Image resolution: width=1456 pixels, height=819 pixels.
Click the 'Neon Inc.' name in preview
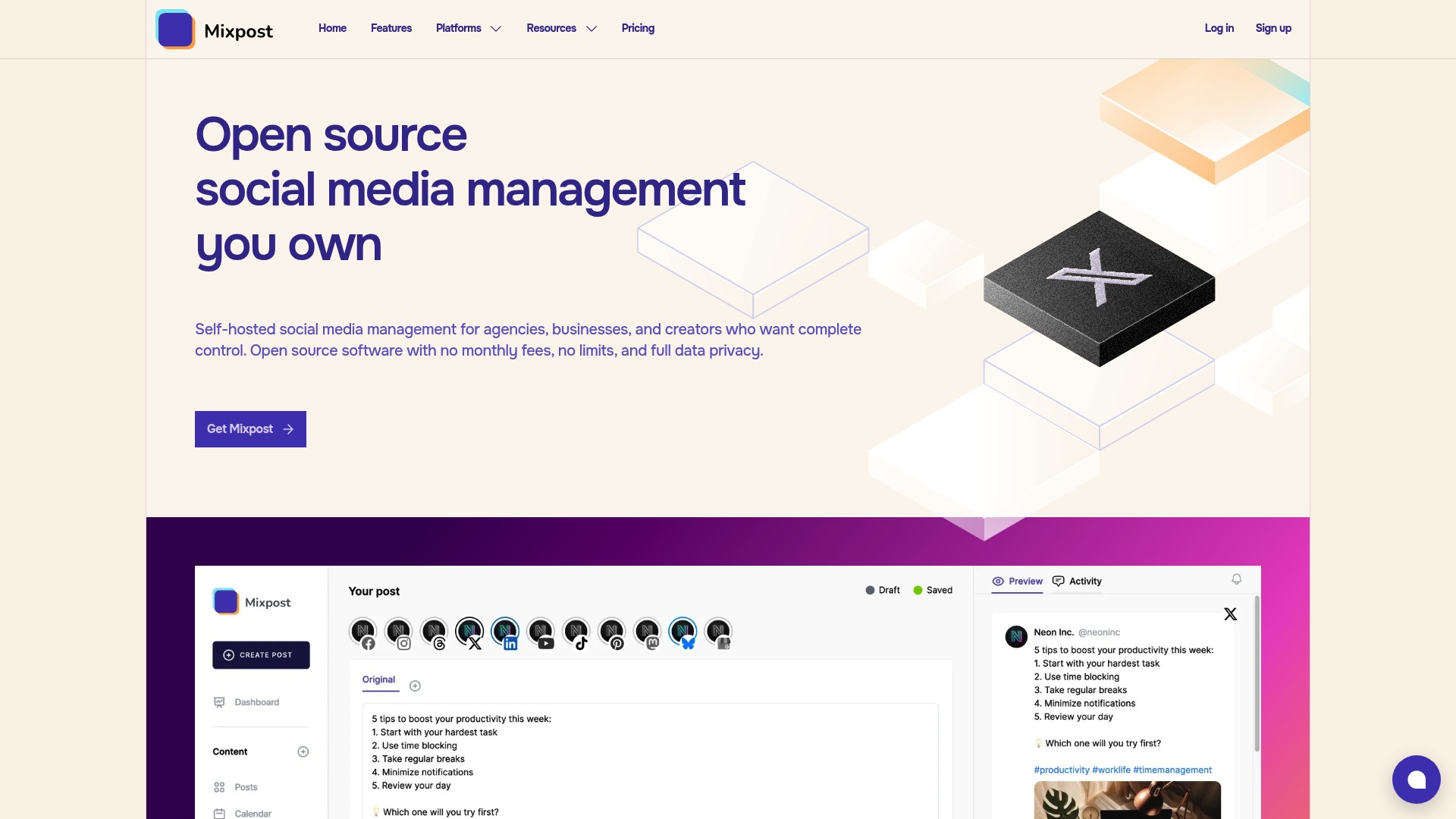tap(1053, 632)
